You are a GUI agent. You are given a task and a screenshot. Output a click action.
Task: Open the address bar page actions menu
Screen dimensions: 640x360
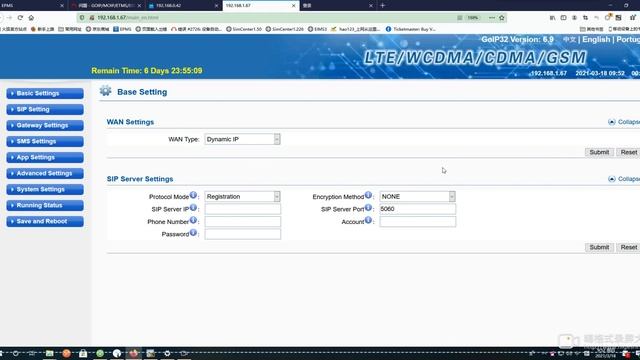pyautogui.click(x=491, y=18)
